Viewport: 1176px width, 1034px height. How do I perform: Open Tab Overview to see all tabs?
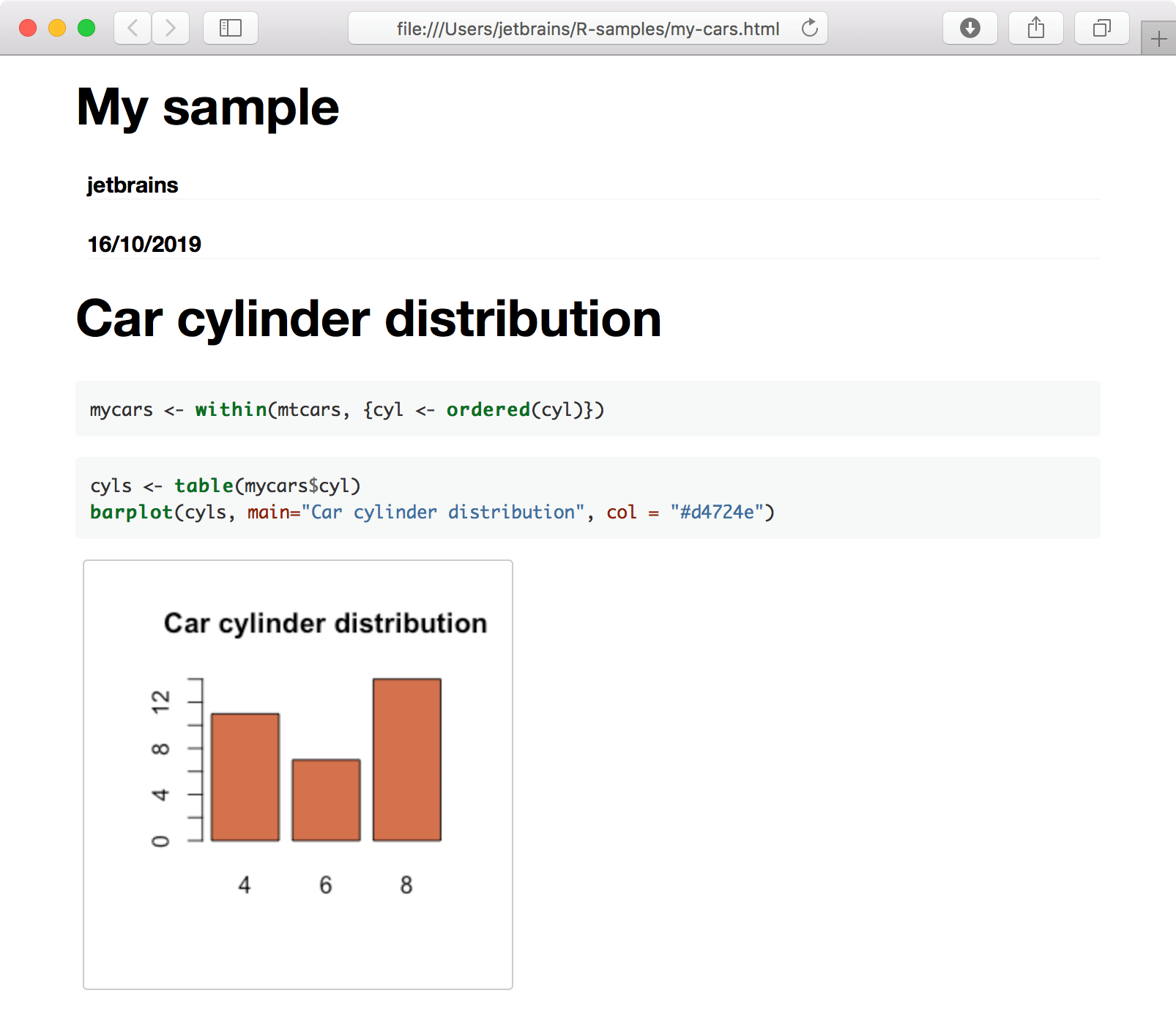pos(1101,28)
